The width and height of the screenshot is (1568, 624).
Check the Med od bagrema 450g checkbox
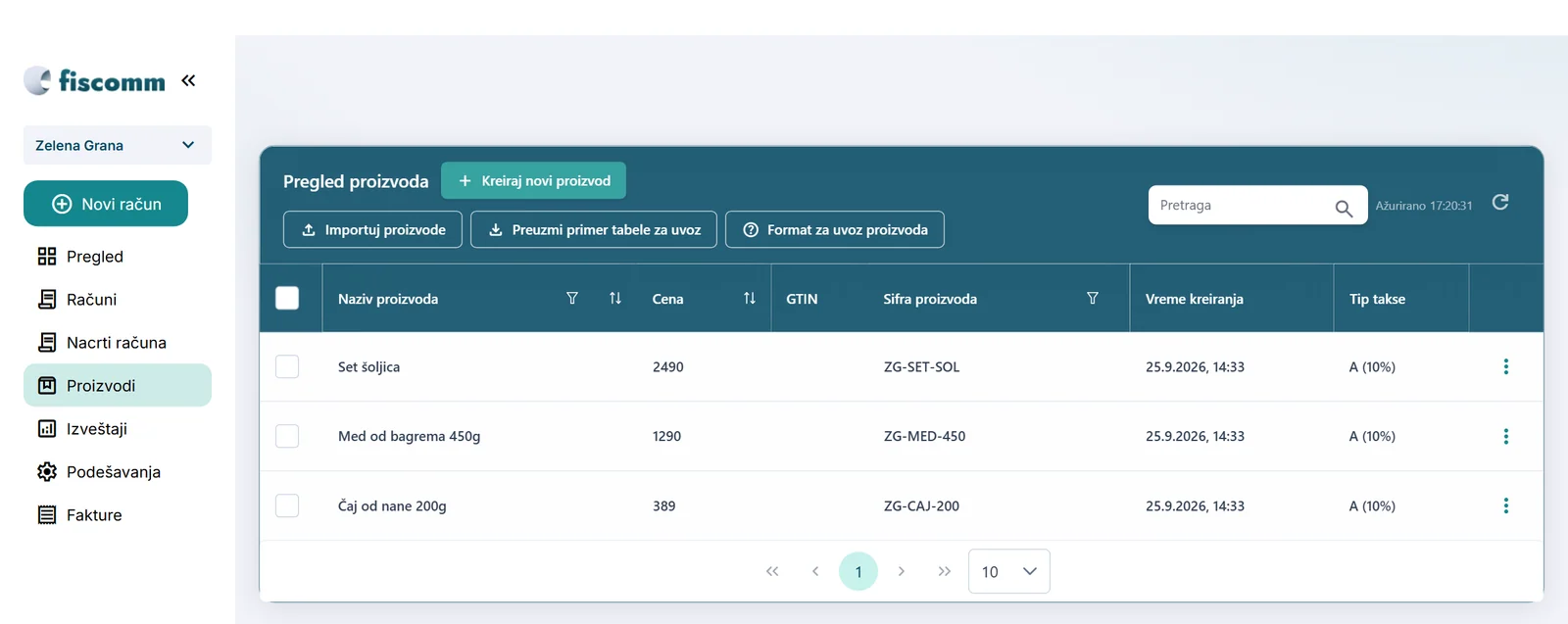287,436
